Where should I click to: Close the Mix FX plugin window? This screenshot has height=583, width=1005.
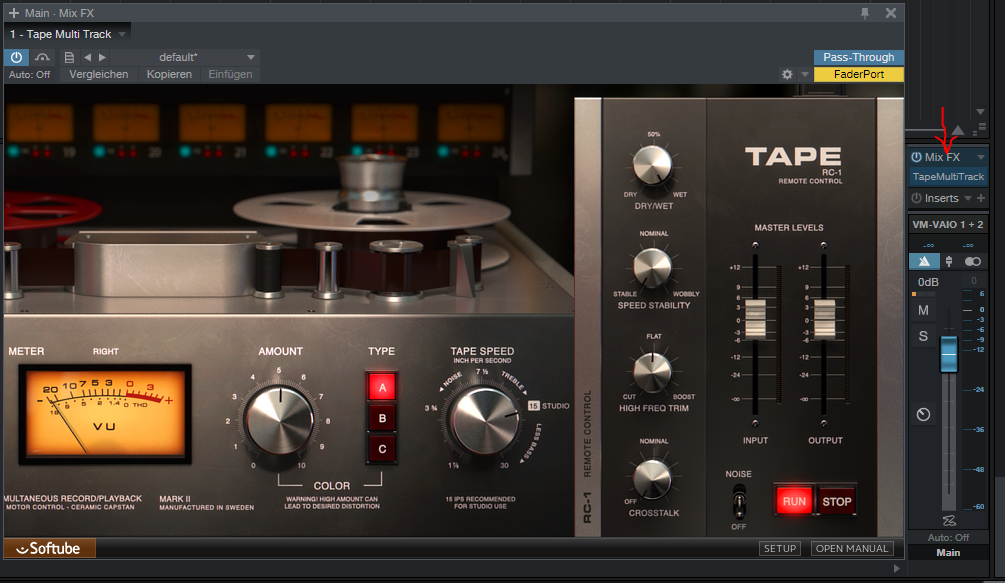(x=890, y=13)
